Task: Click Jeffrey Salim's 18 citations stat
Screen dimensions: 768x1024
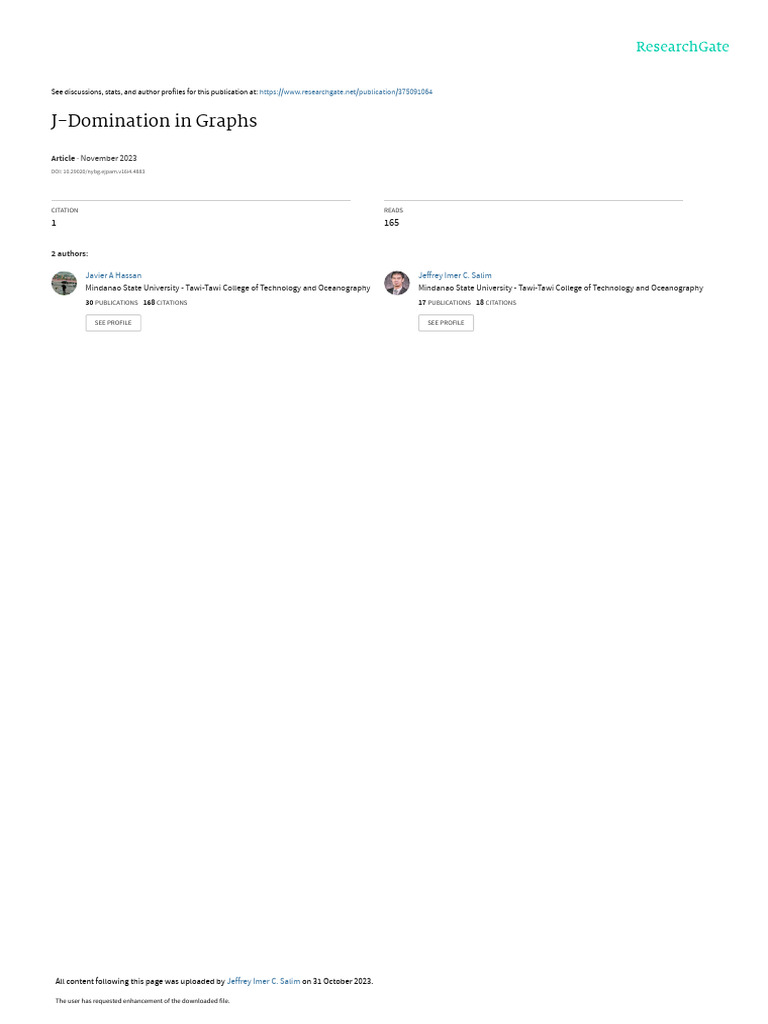Action: pos(496,303)
